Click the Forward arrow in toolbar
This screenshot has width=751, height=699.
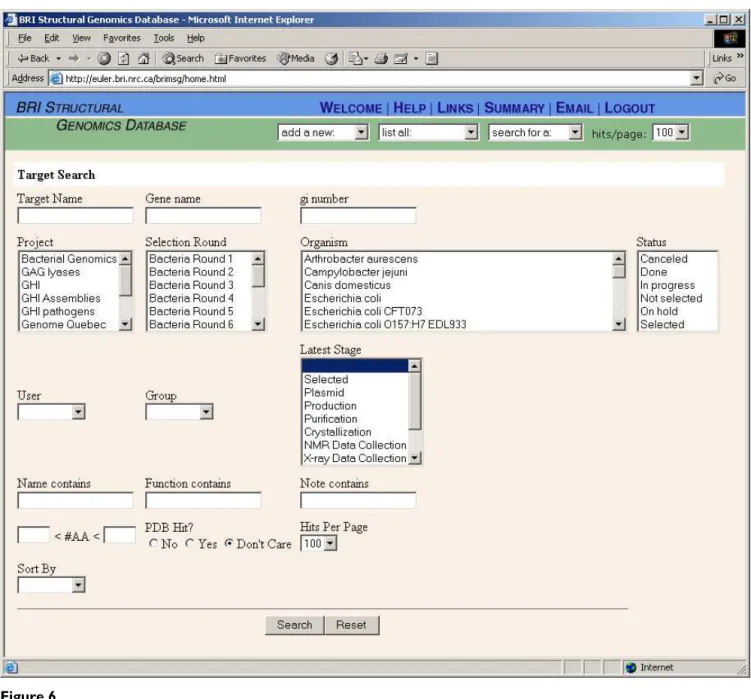[x=73, y=58]
